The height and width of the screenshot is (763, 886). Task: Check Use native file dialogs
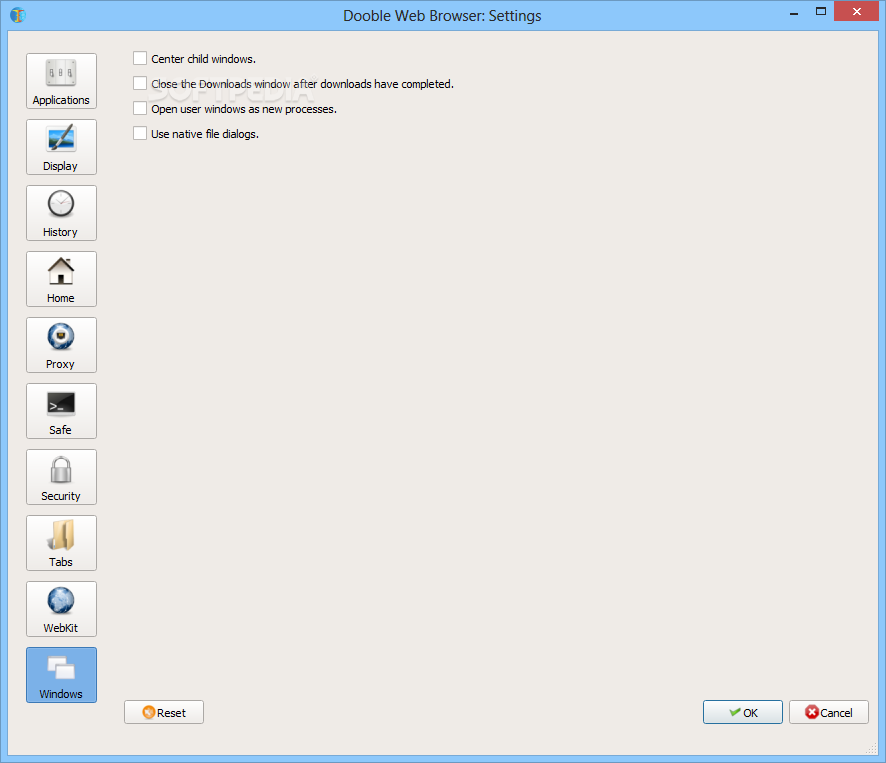pos(140,133)
